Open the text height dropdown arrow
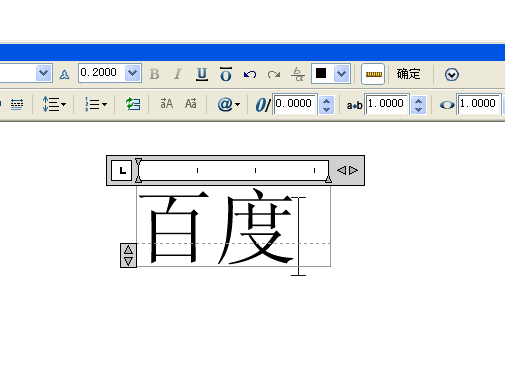This screenshot has height=374, width=505. coord(132,73)
